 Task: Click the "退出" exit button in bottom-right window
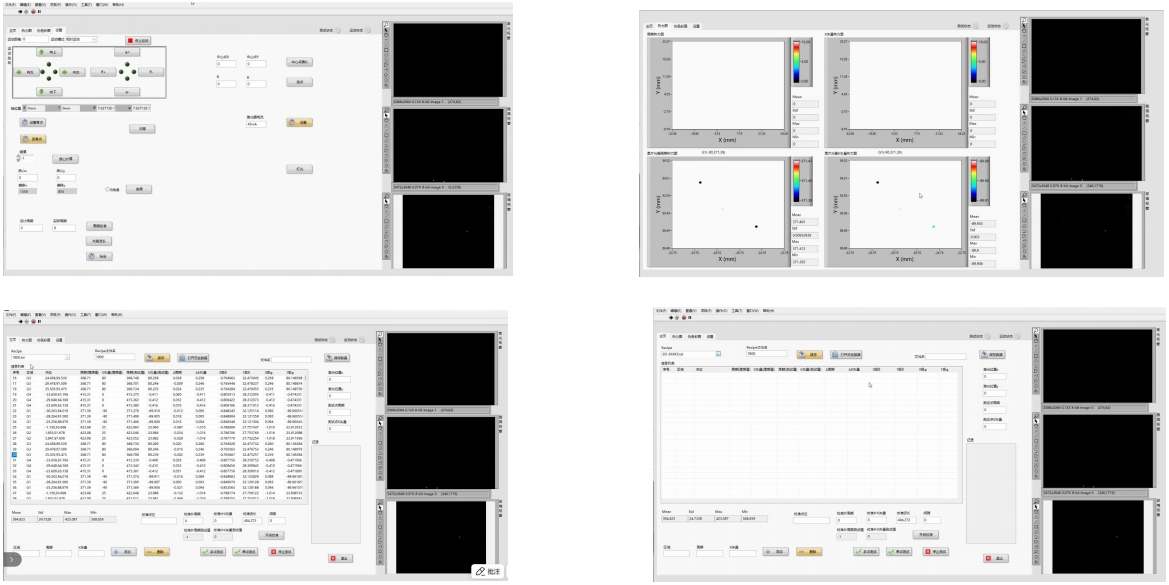[995, 557]
